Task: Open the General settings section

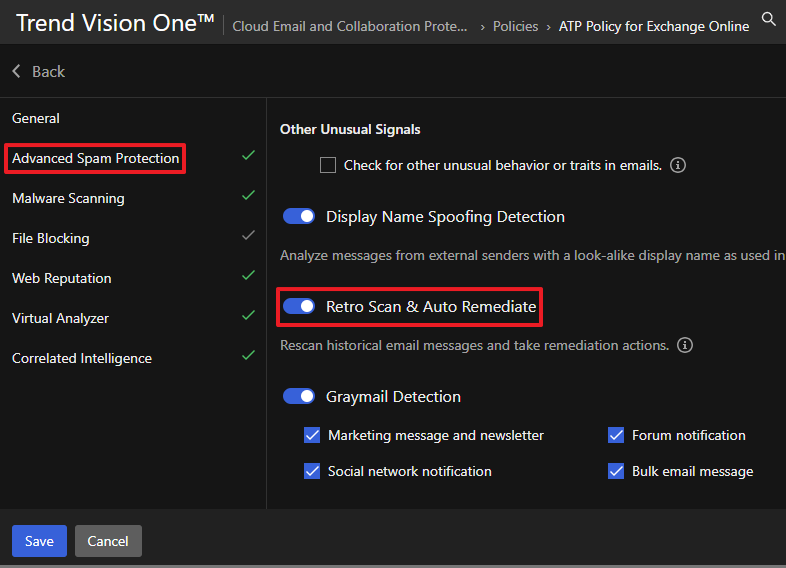Action: pos(36,118)
